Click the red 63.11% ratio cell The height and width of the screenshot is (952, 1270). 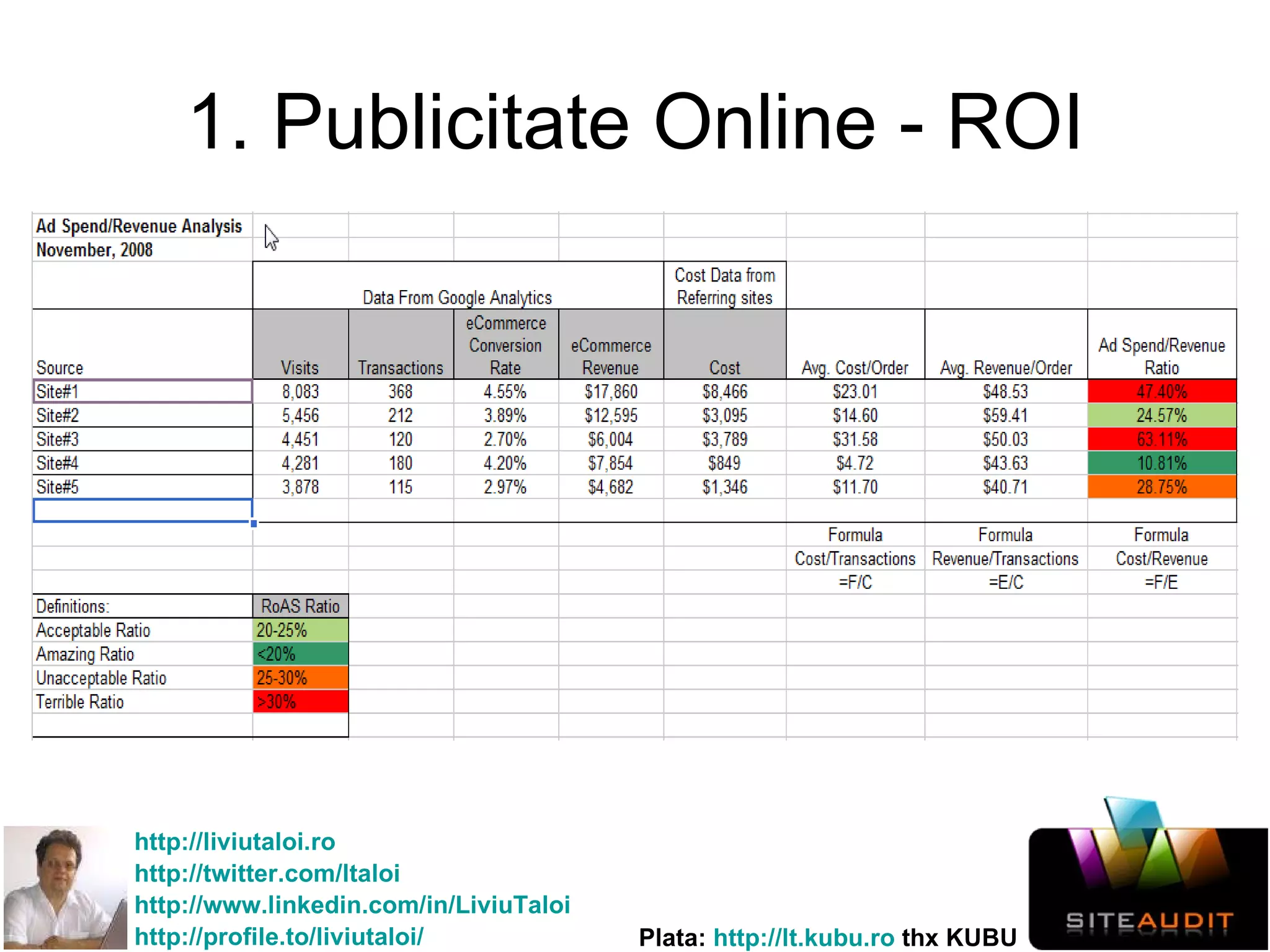pos(1161,439)
